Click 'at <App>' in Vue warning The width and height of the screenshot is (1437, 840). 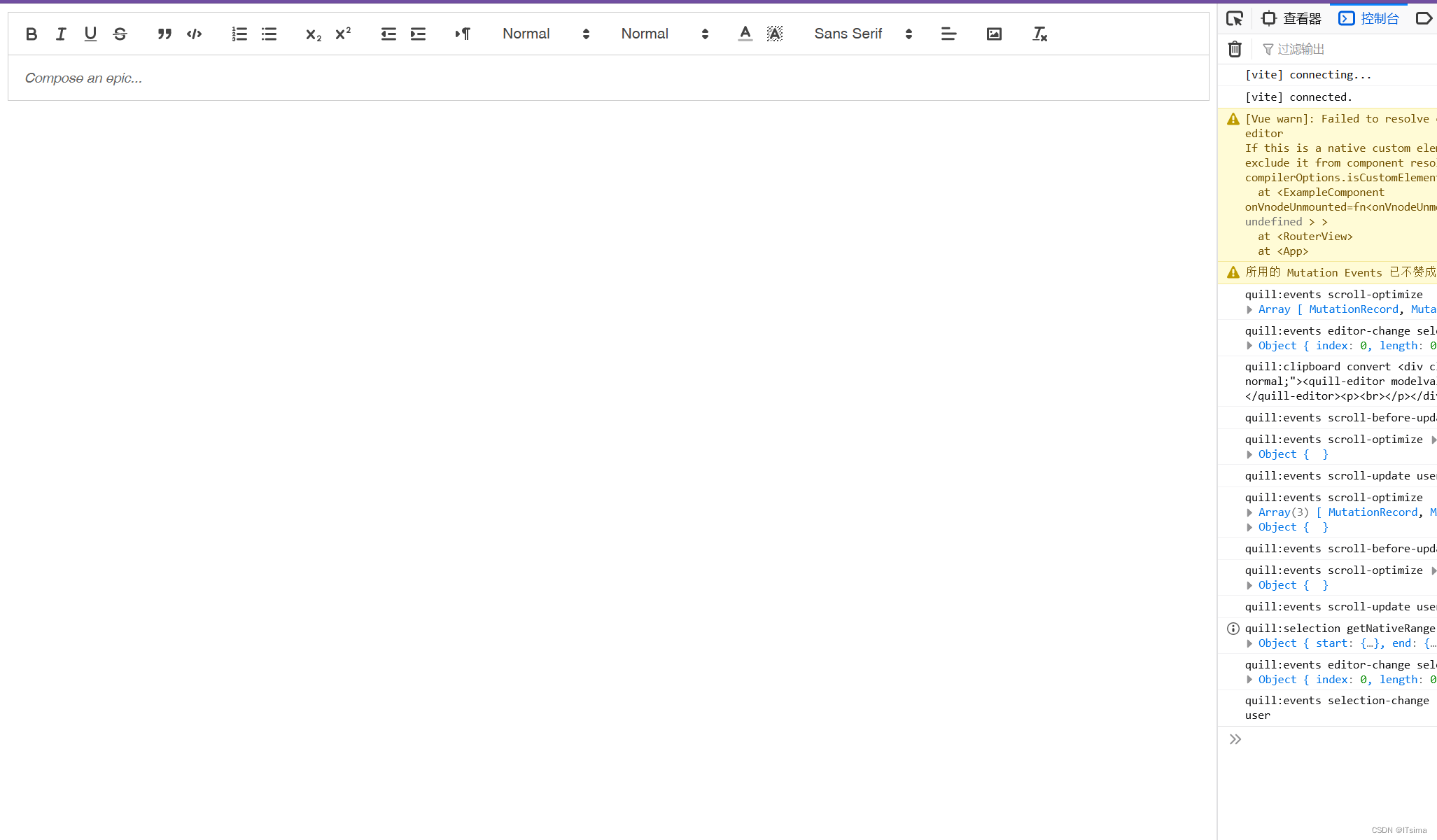(x=1283, y=251)
